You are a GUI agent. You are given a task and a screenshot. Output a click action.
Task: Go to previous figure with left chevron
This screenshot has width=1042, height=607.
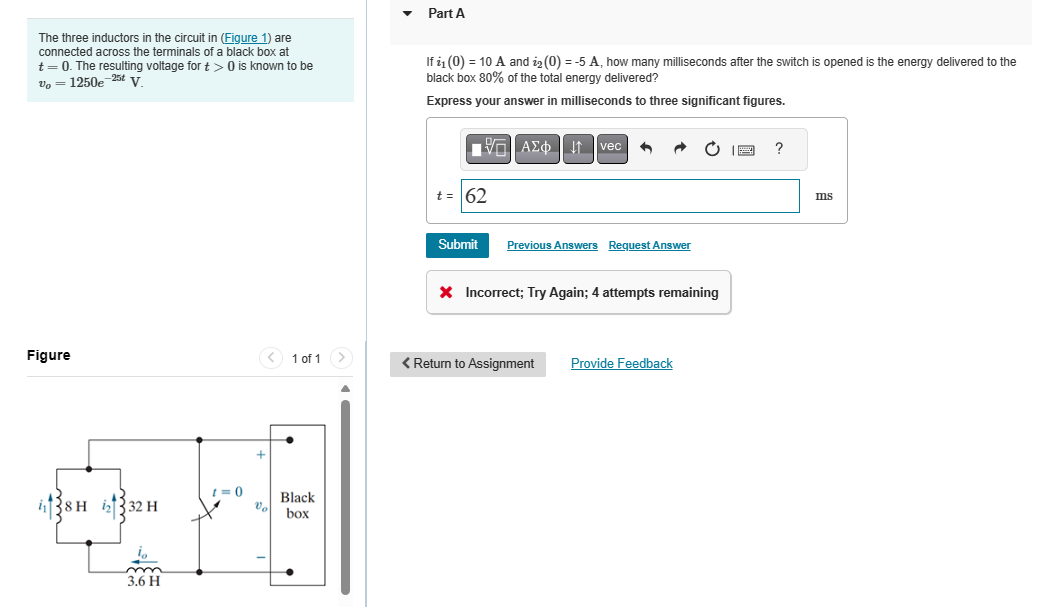(x=270, y=357)
